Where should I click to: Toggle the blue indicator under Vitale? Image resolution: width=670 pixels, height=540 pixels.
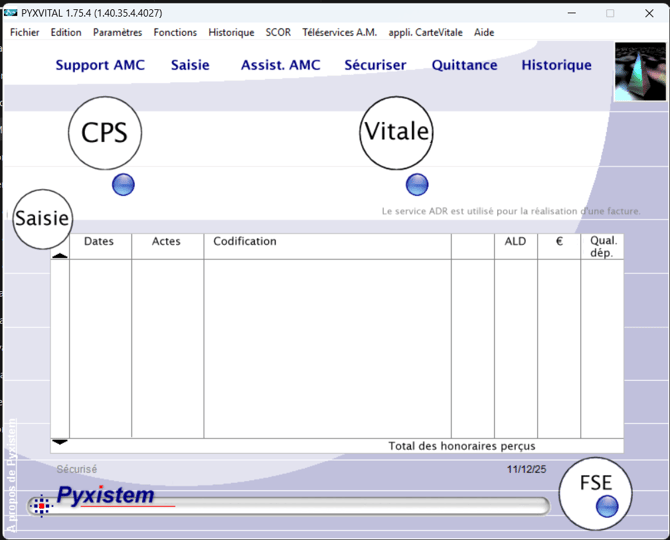coord(417,184)
